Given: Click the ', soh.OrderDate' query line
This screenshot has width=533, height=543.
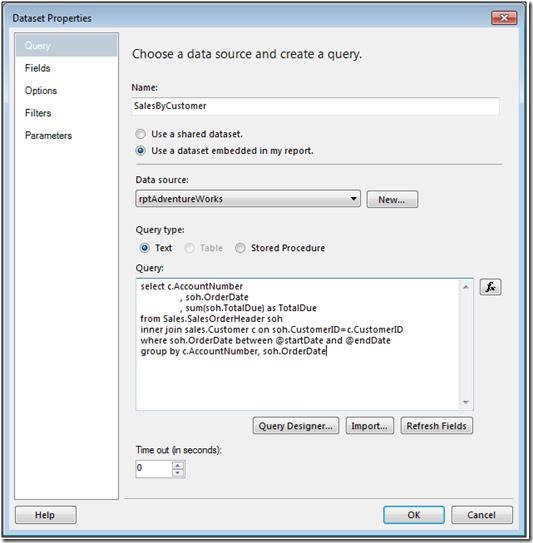Looking at the screenshot, I should point(214,297).
